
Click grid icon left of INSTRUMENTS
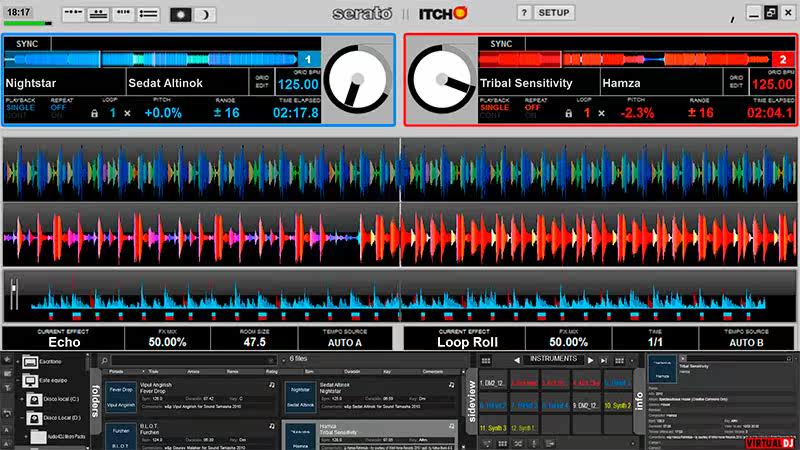pos(486,361)
